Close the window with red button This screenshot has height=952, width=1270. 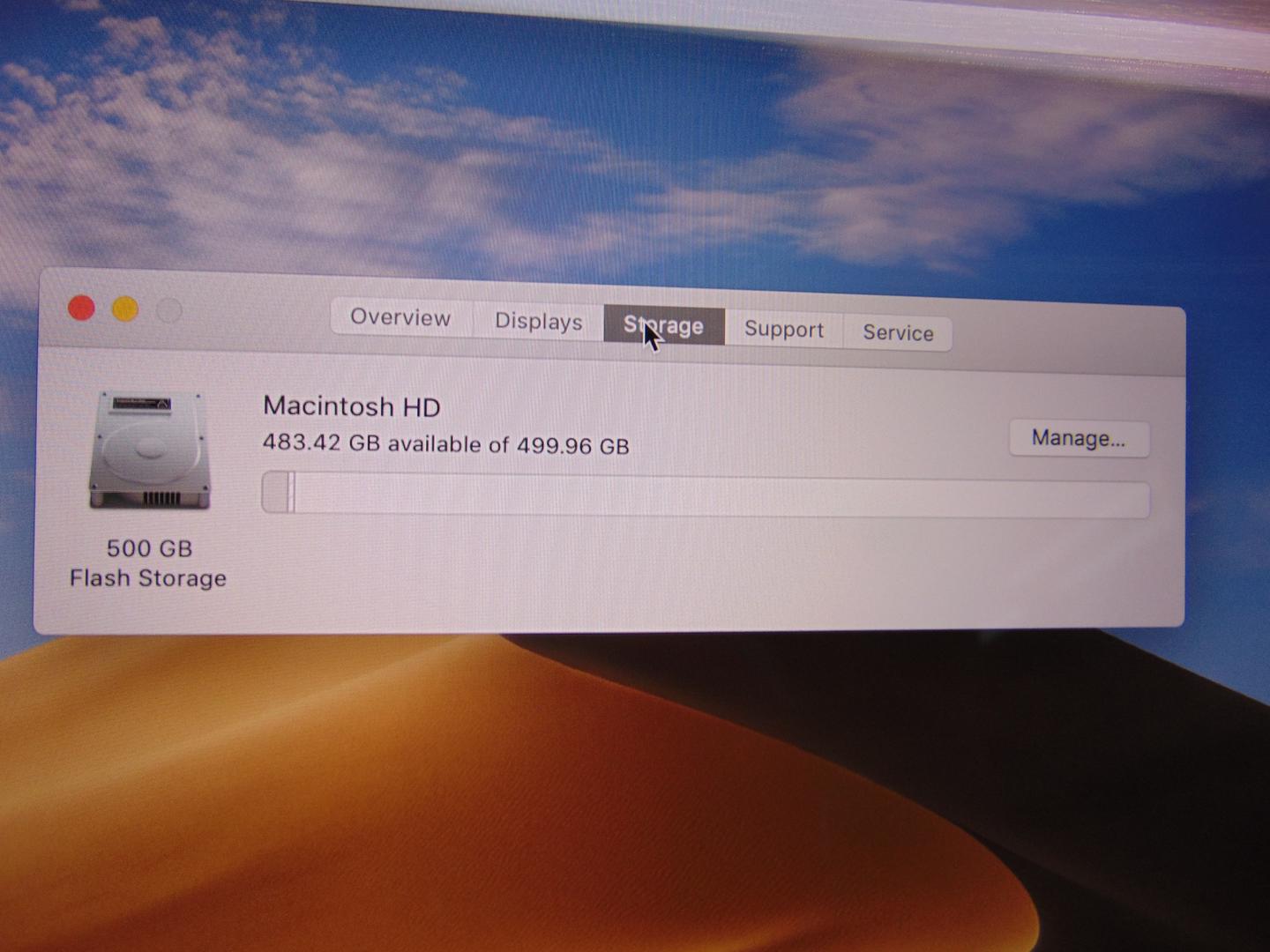(81, 309)
